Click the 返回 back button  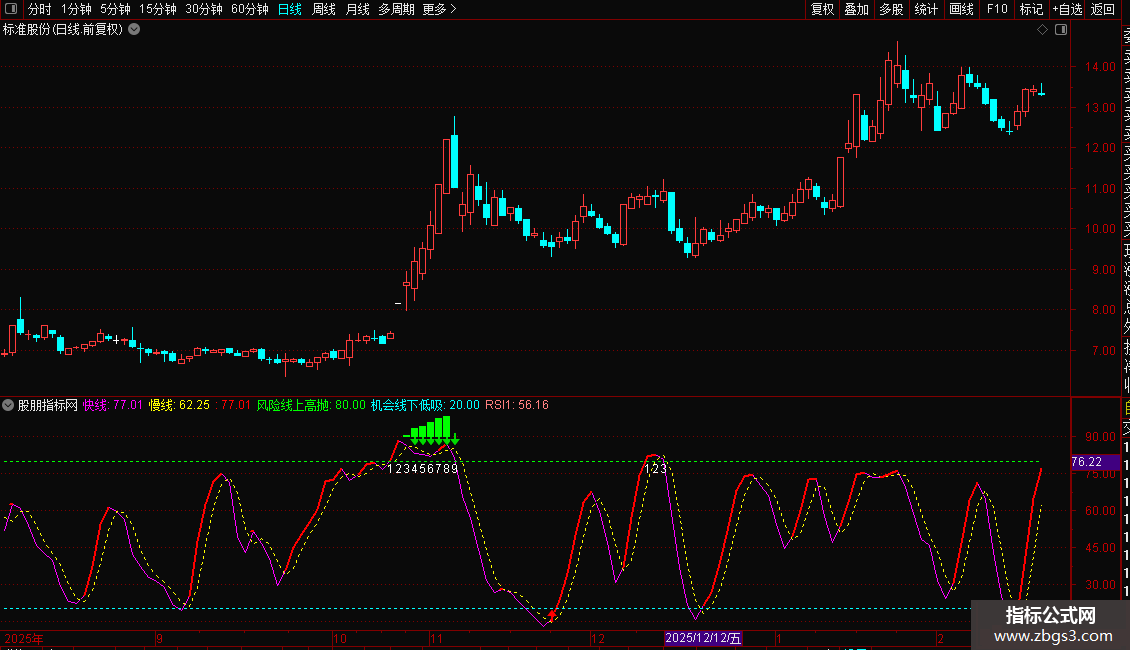[1103, 9]
